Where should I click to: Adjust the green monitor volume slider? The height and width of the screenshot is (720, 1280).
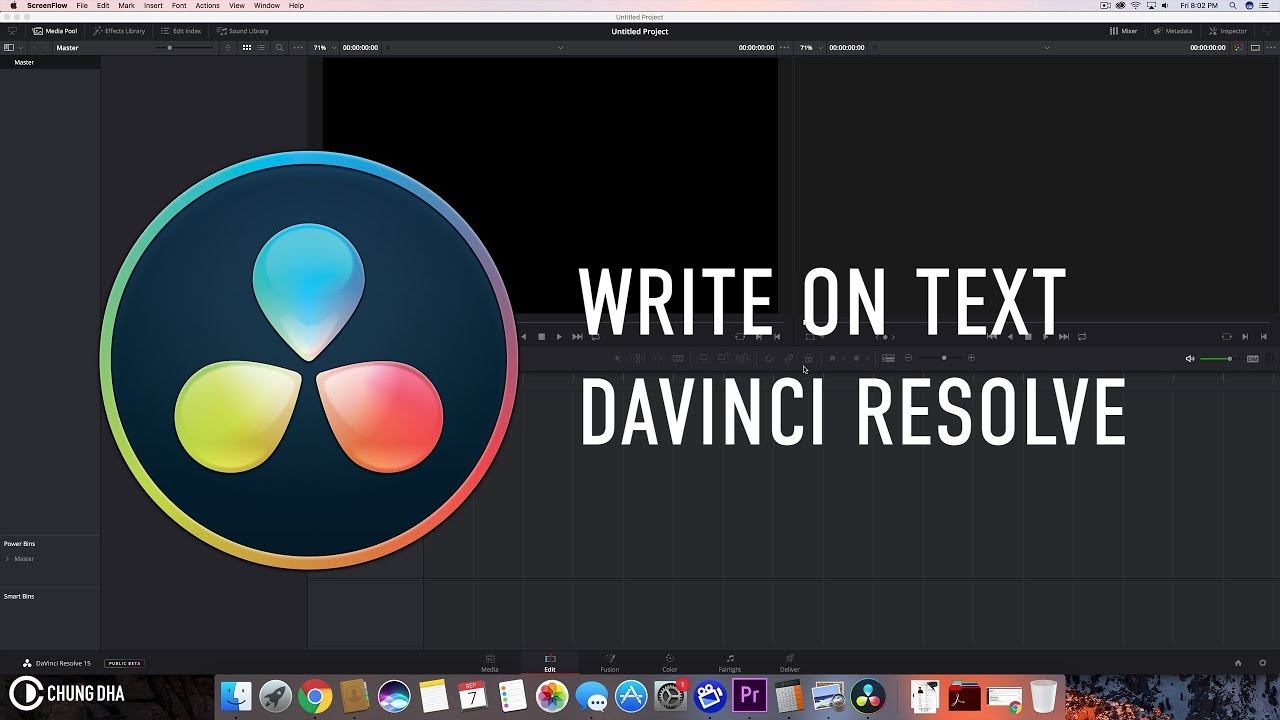point(1219,358)
